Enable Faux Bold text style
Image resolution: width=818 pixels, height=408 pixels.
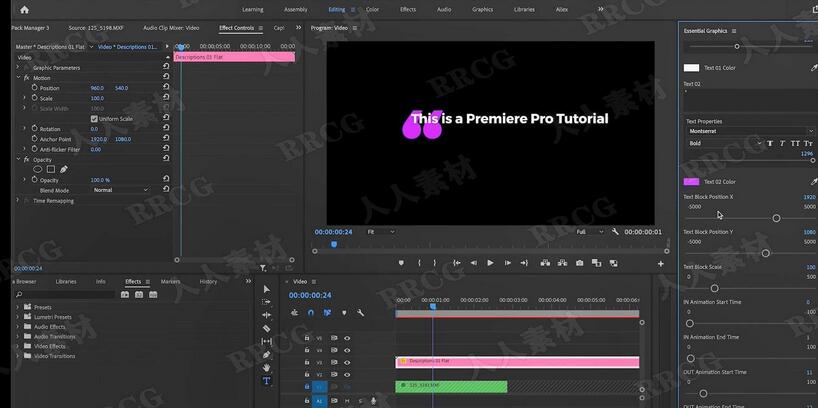pyautogui.click(x=770, y=143)
